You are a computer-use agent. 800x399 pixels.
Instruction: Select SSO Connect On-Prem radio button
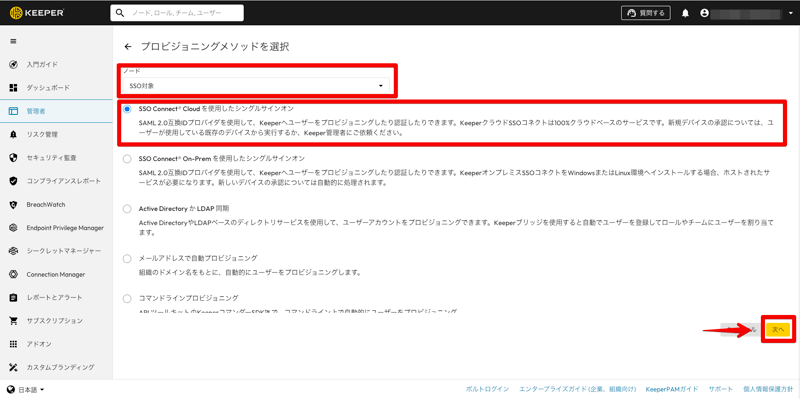127,159
